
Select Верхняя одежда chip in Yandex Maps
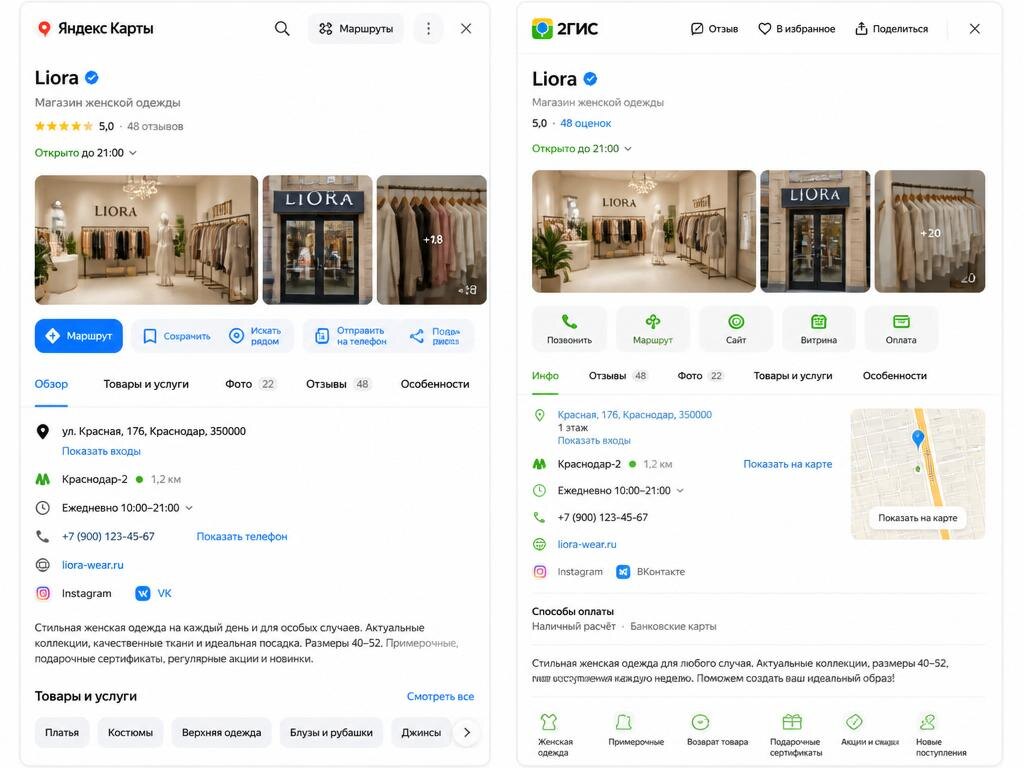pyautogui.click(x=221, y=733)
